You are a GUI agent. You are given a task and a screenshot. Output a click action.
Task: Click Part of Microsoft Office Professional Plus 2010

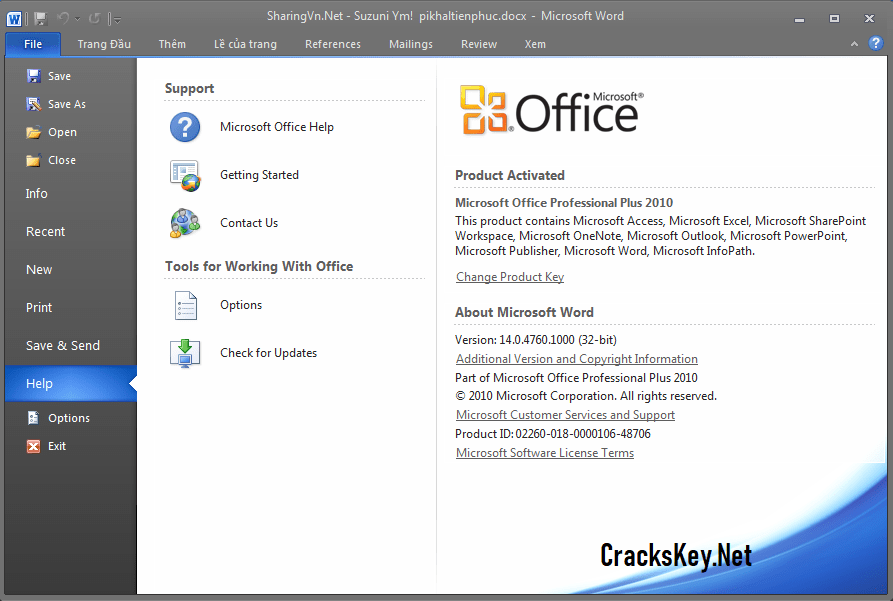(x=576, y=378)
